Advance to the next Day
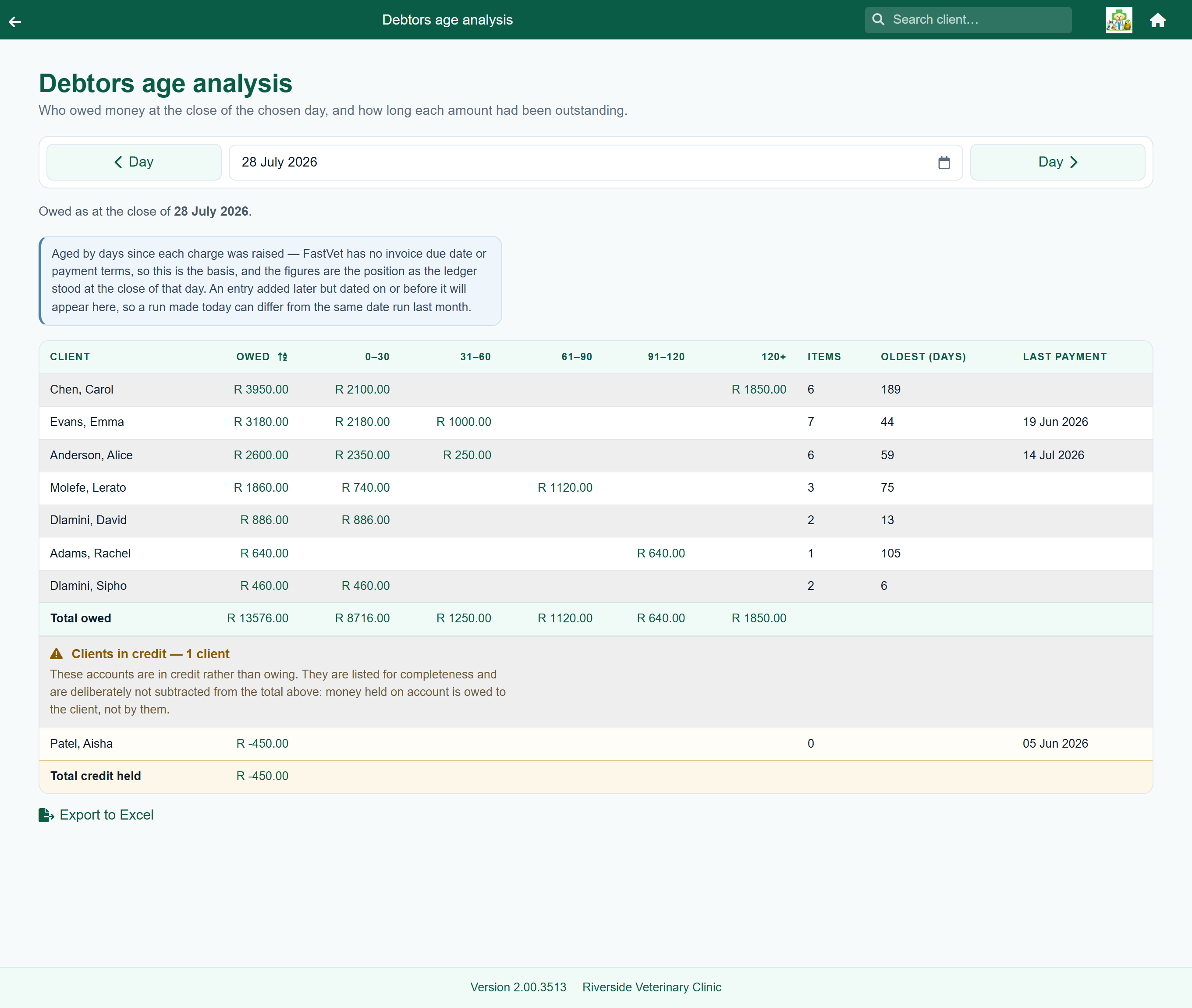Viewport: 1192px width, 1008px height. (x=1057, y=162)
